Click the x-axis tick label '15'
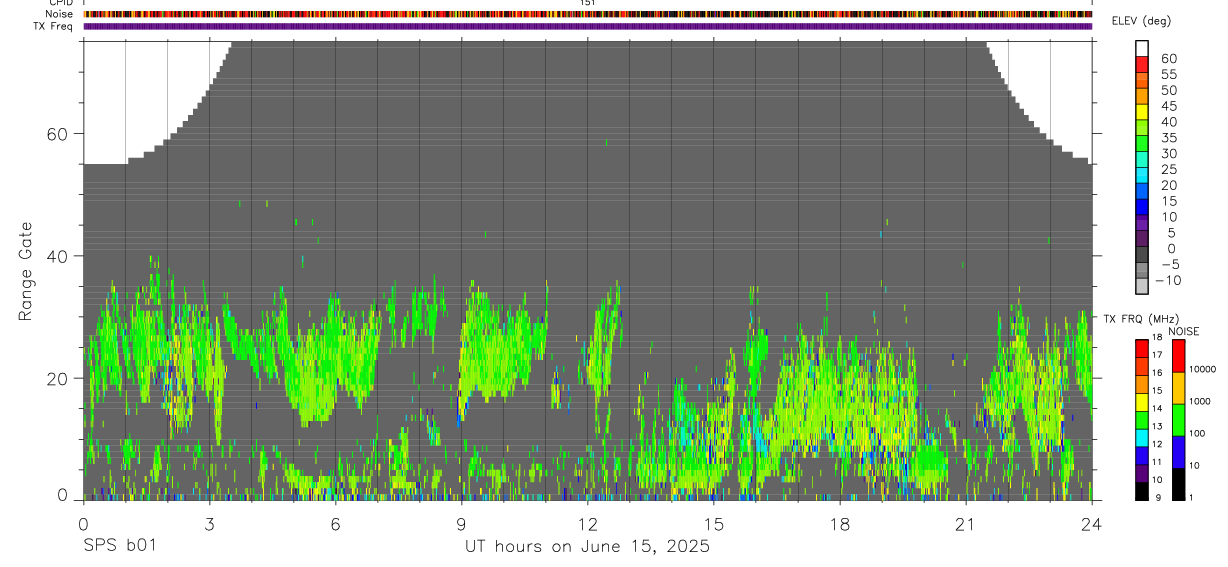 click(713, 524)
